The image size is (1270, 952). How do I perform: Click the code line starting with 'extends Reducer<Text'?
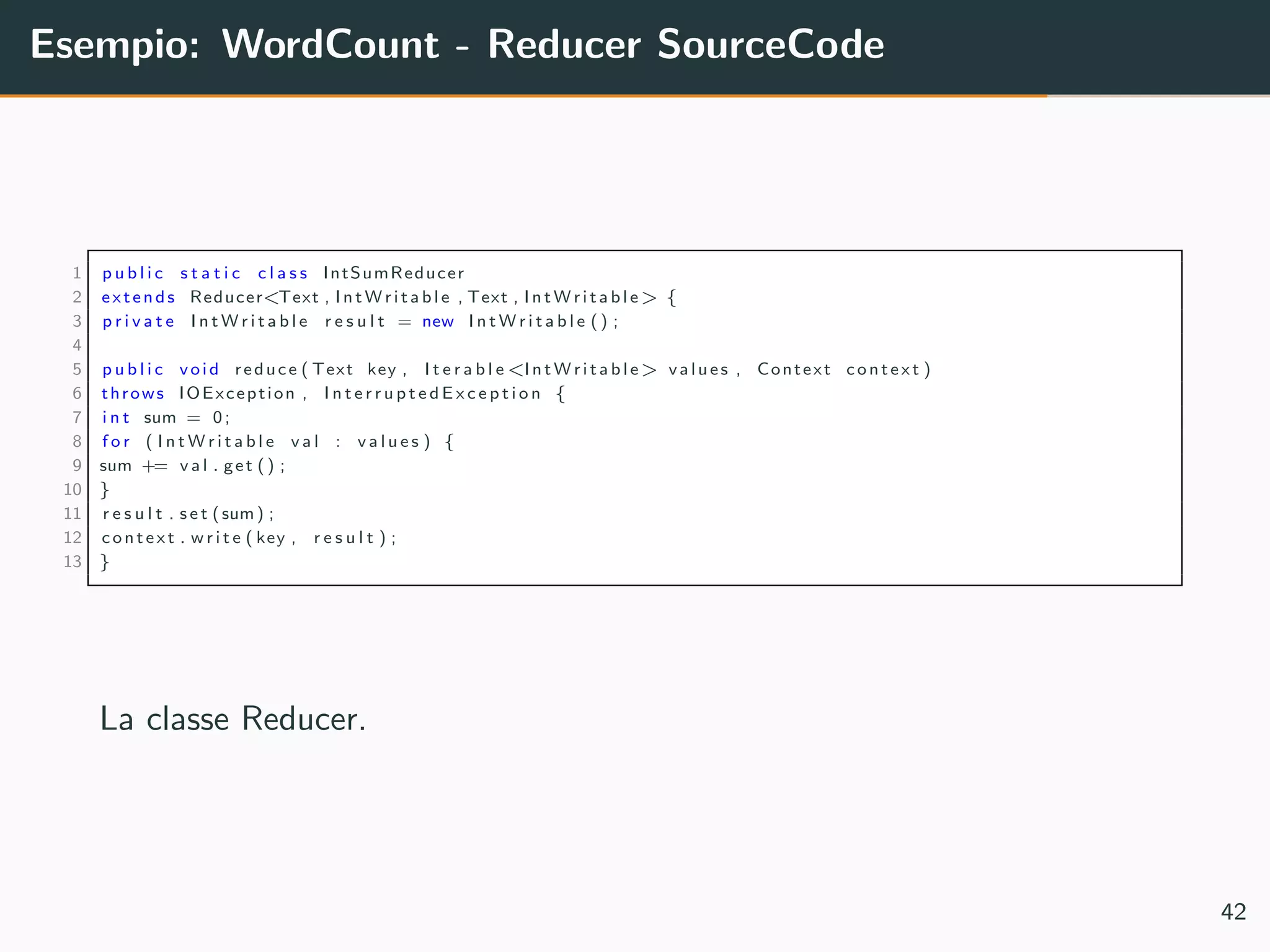(x=389, y=297)
